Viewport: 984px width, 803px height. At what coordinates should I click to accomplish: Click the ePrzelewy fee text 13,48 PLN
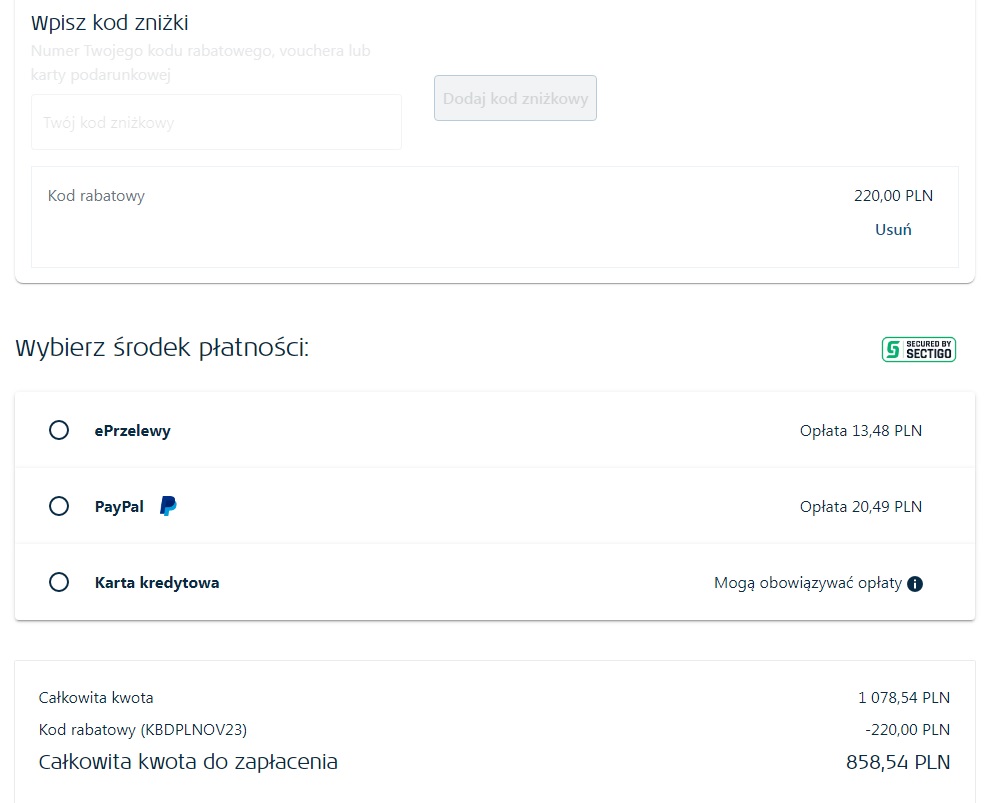[x=861, y=431]
